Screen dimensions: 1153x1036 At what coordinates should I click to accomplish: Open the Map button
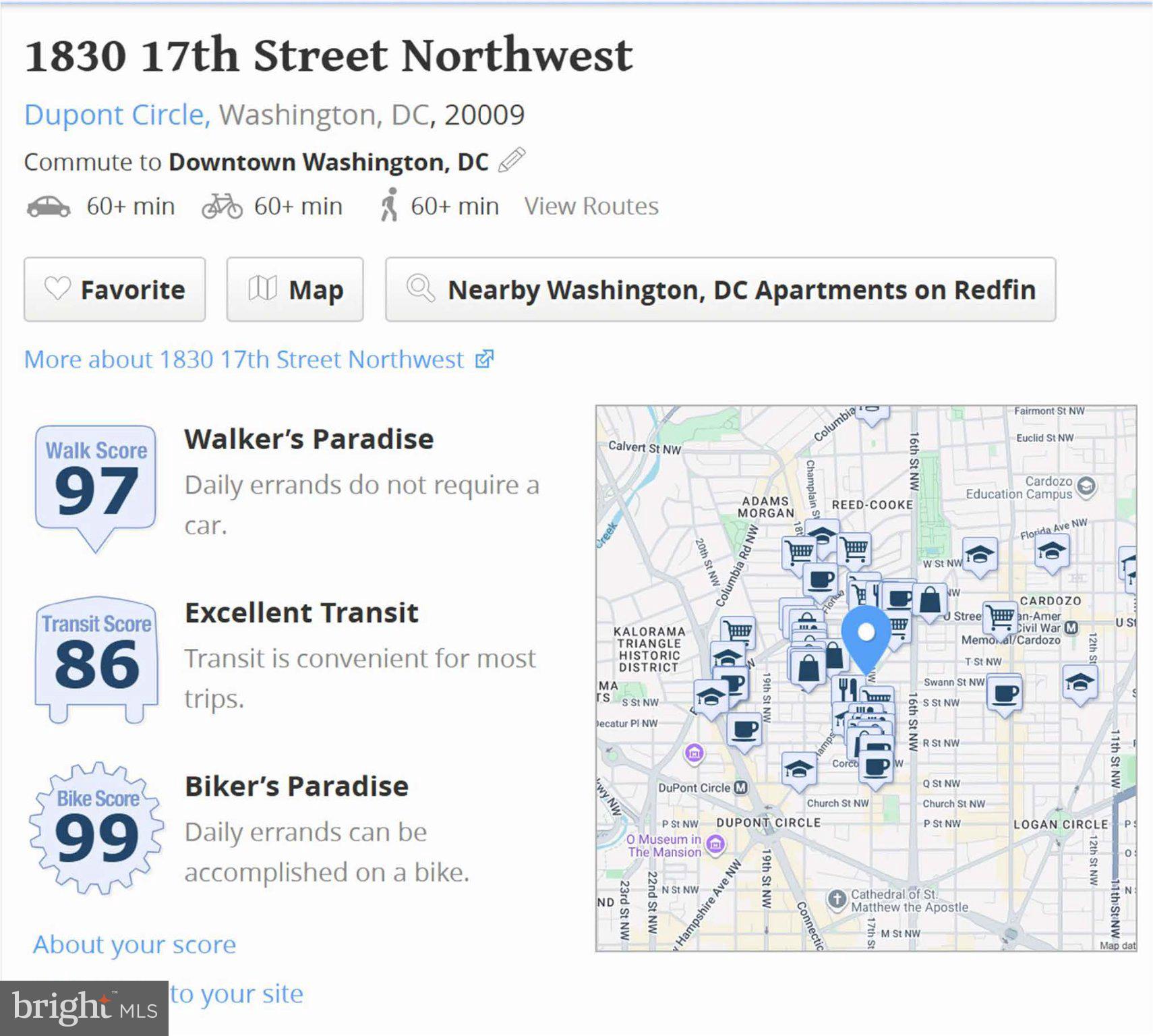[295, 289]
